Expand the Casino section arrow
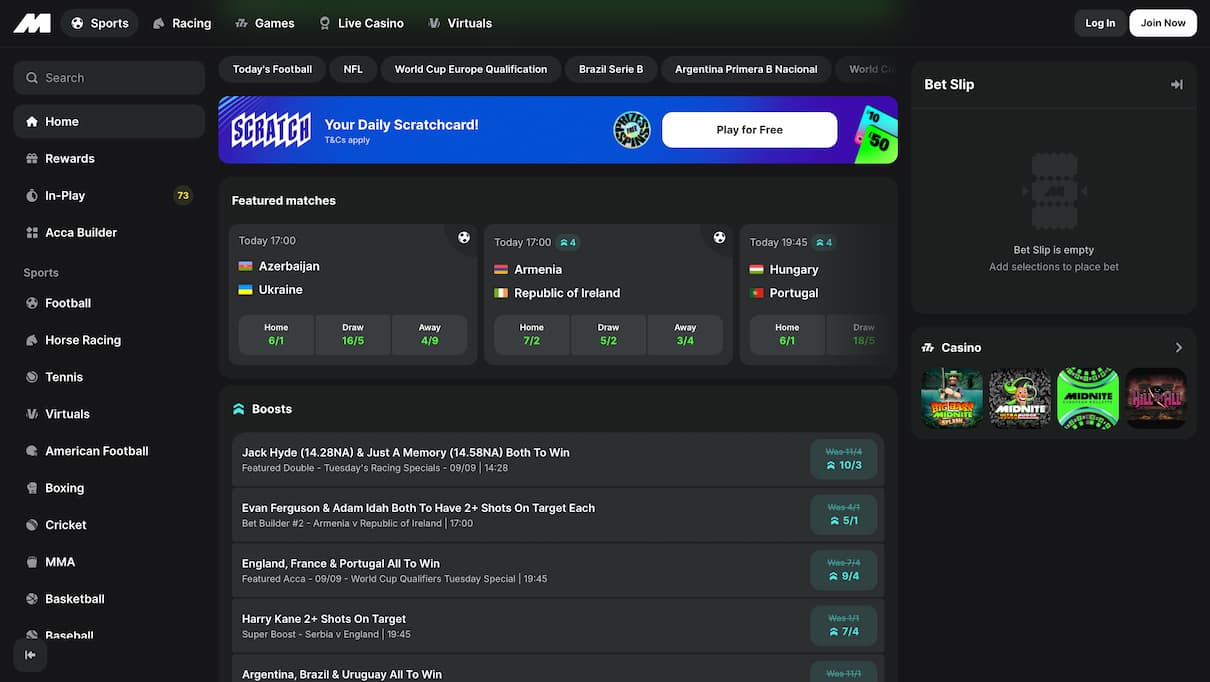Screen dimensions: 1210x682 pyautogui.click(x=1179, y=348)
